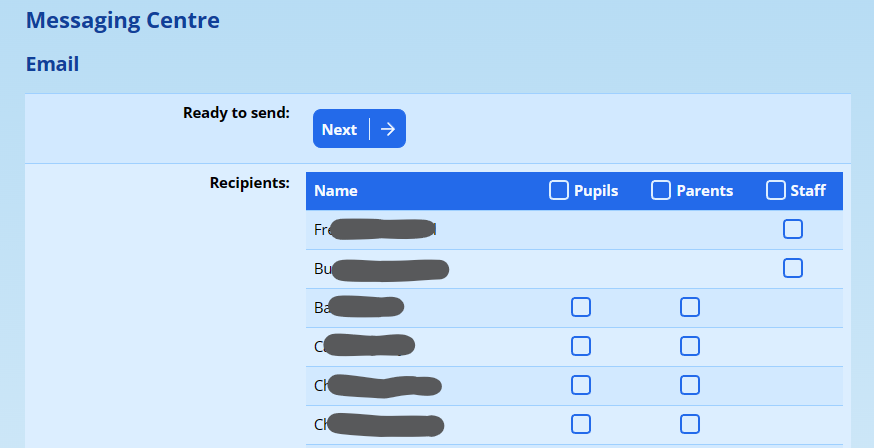This screenshot has width=874, height=448.
Task: Click the Name column header
Action: pyautogui.click(x=336, y=191)
